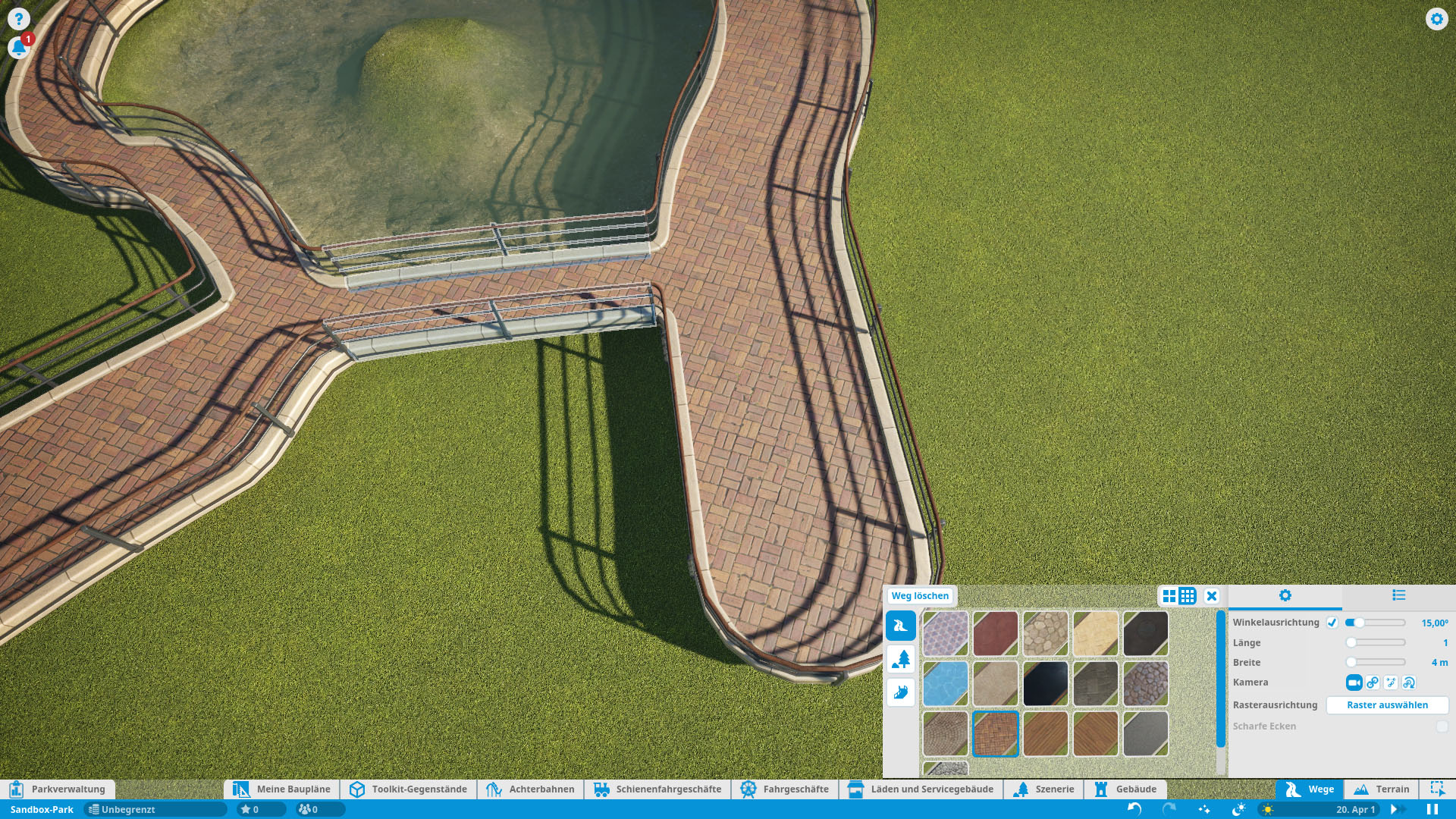Adjust the Winkelausrichtung angle slider
This screenshot has height=819, width=1456.
coord(1375,623)
